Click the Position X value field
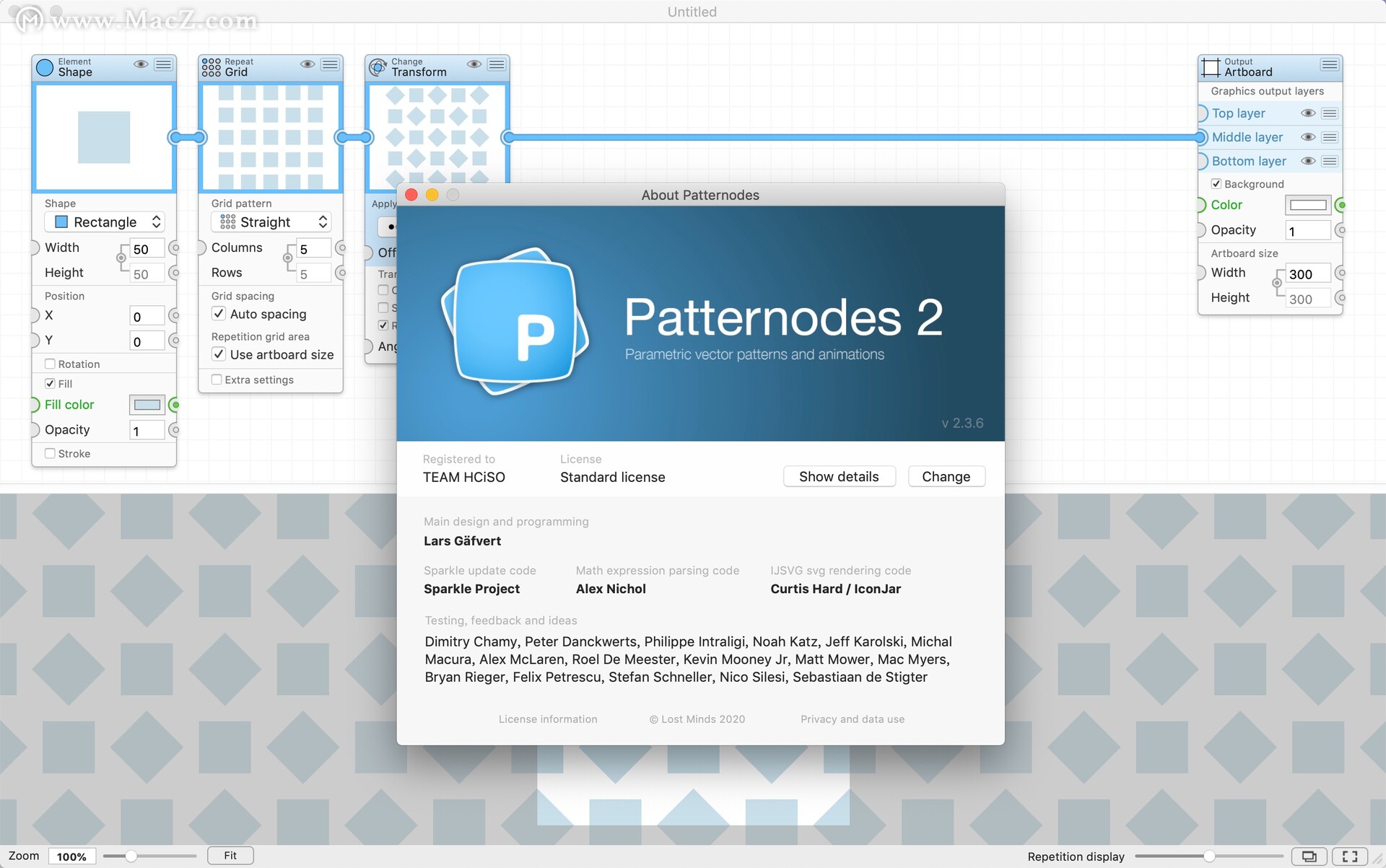This screenshot has height=868, width=1386. pos(147,316)
